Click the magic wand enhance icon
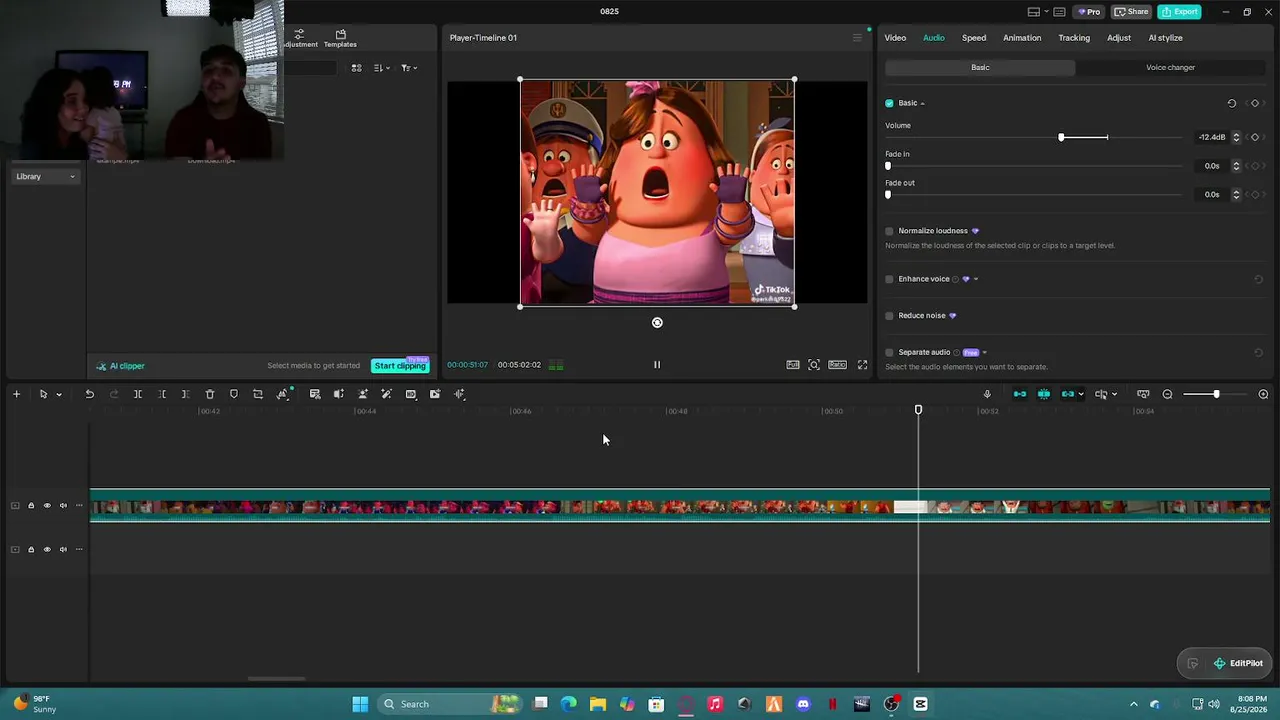 pos(386,394)
